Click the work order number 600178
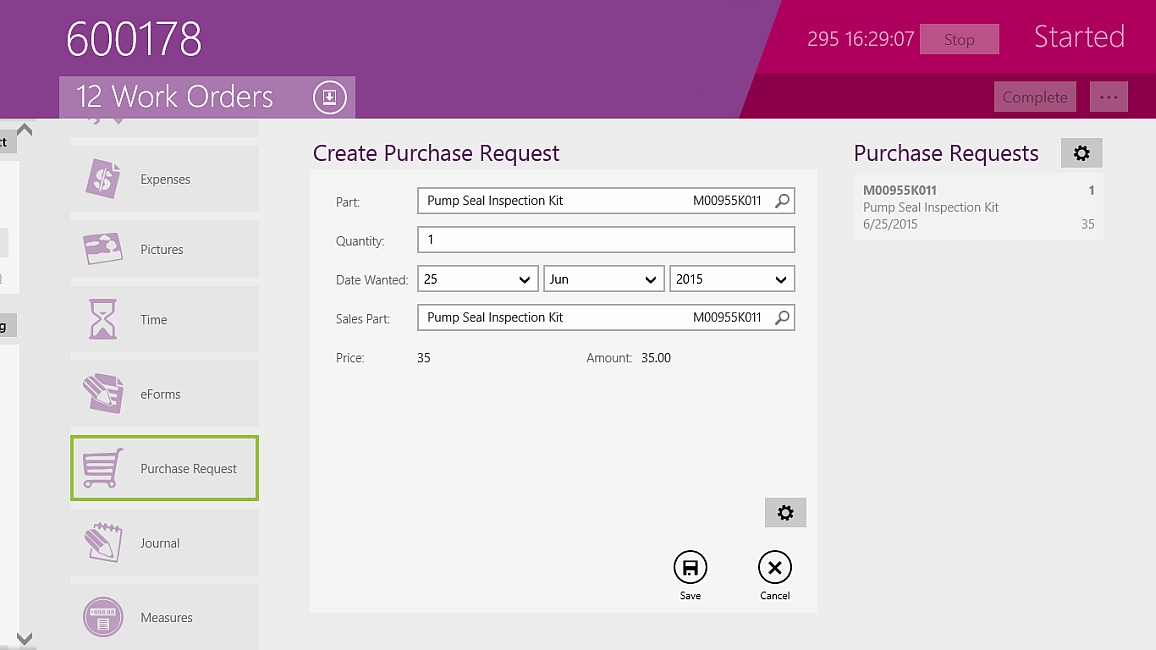Screen dimensions: 1156x650 [133, 39]
